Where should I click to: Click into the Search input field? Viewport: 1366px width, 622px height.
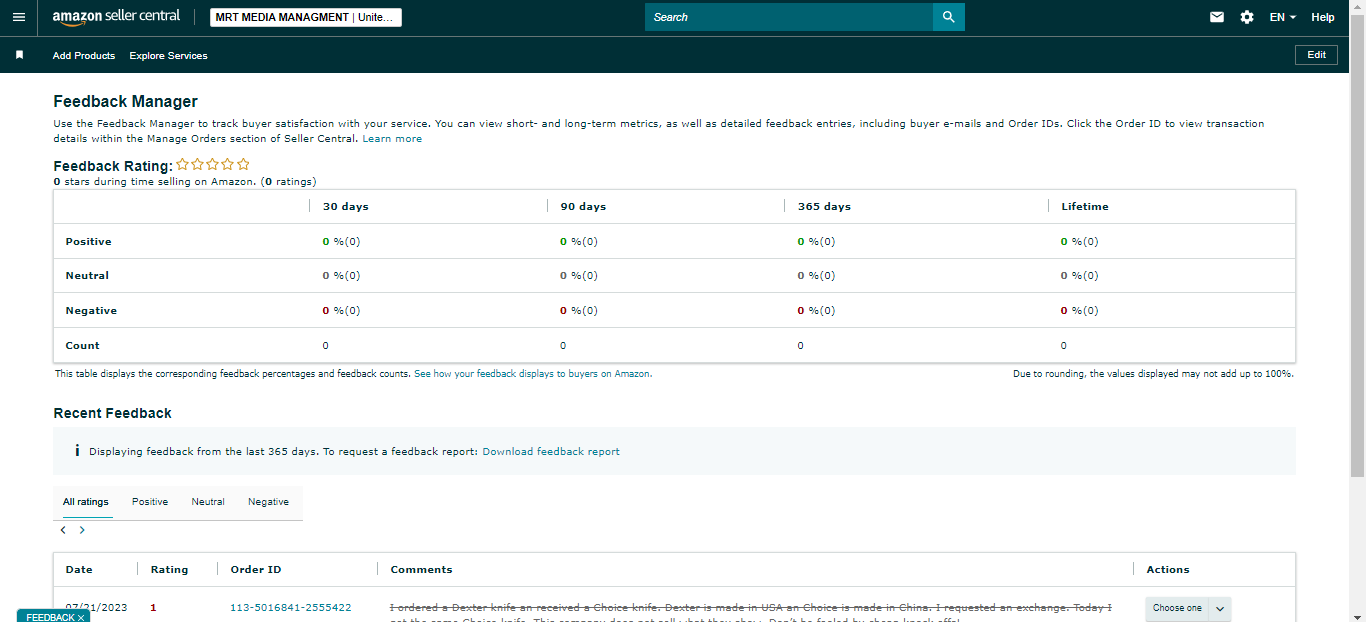point(789,17)
